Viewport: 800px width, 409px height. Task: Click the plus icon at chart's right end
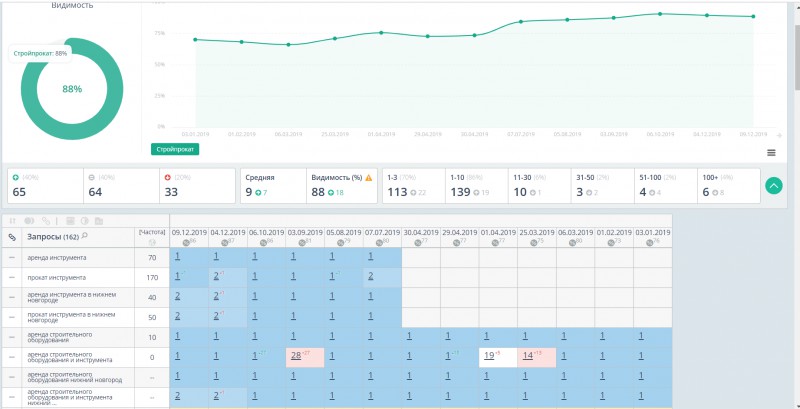tap(779, 135)
